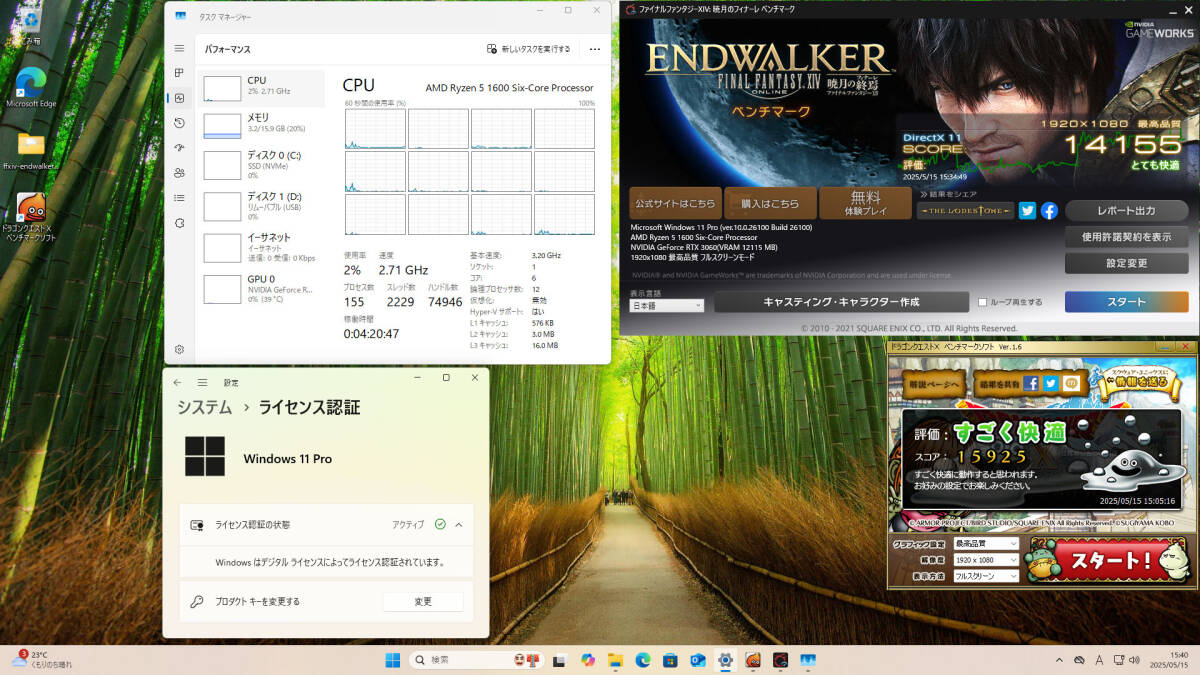Open the Services icon in Task Manager sidebar

pyautogui.click(x=179, y=223)
